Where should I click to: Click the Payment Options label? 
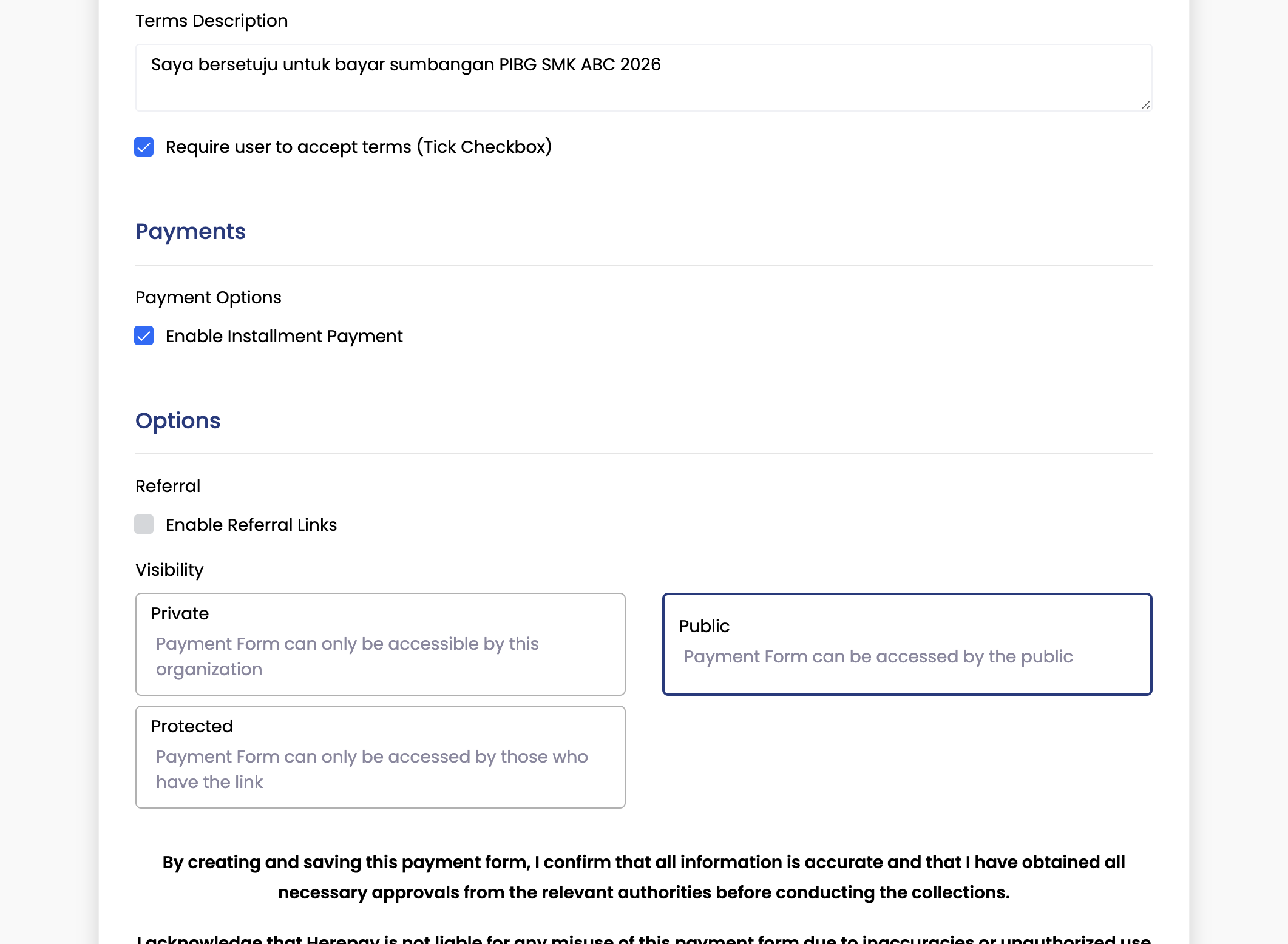click(x=208, y=297)
